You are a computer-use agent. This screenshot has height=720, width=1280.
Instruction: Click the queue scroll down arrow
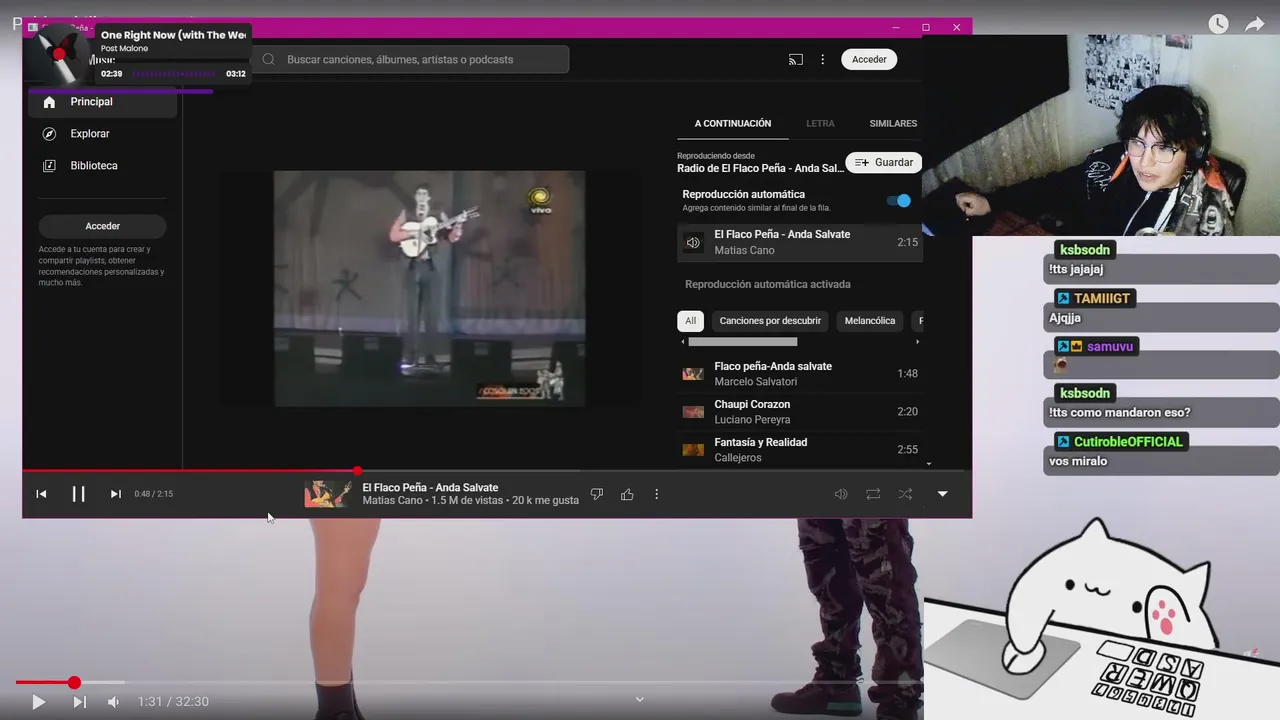(x=929, y=464)
